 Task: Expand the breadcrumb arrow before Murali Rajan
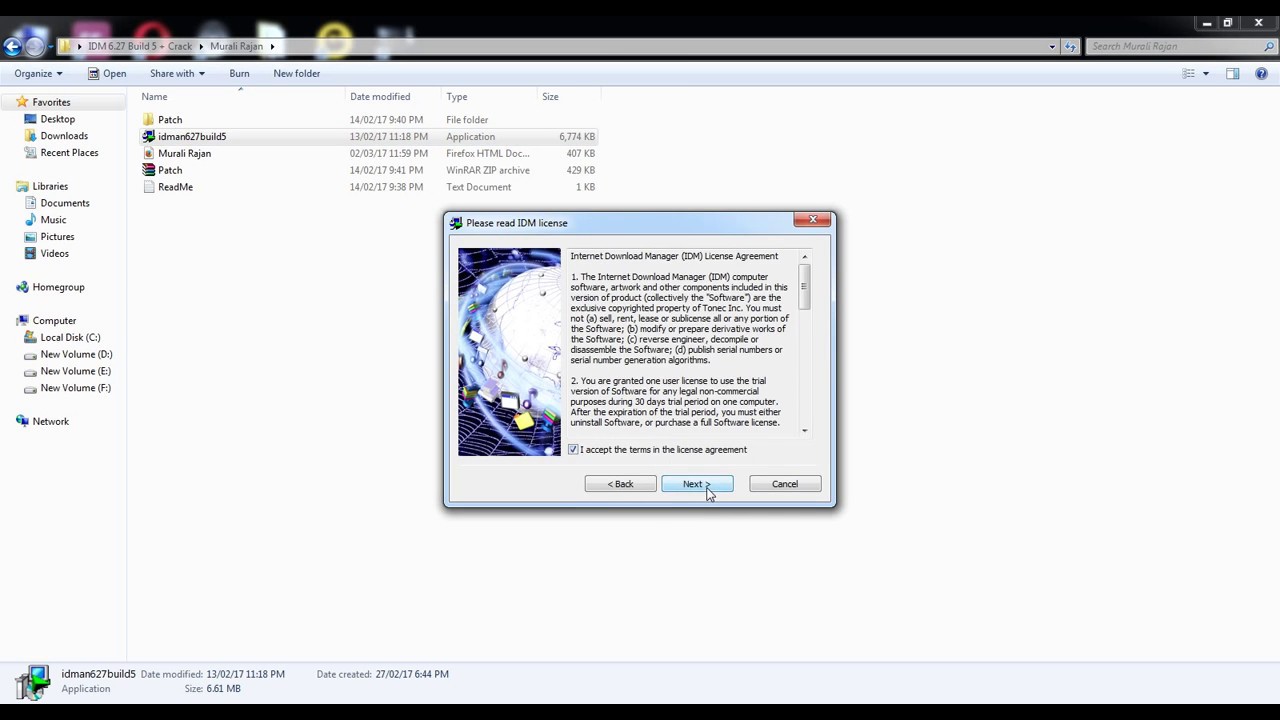pos(201,46)
